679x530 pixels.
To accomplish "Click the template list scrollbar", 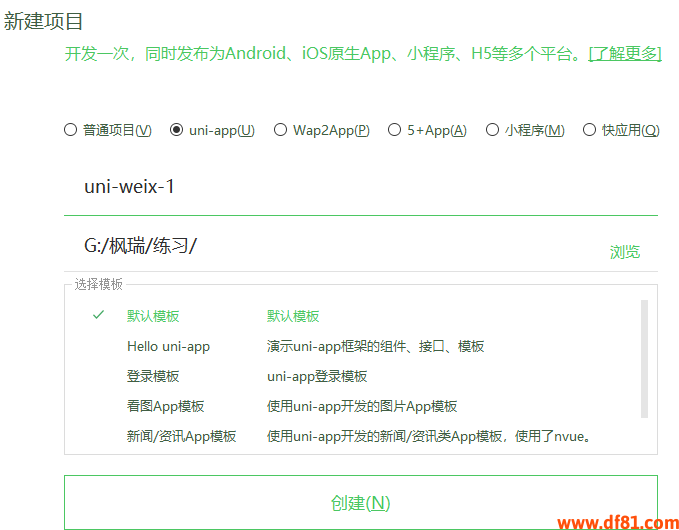I will [644, 359].
